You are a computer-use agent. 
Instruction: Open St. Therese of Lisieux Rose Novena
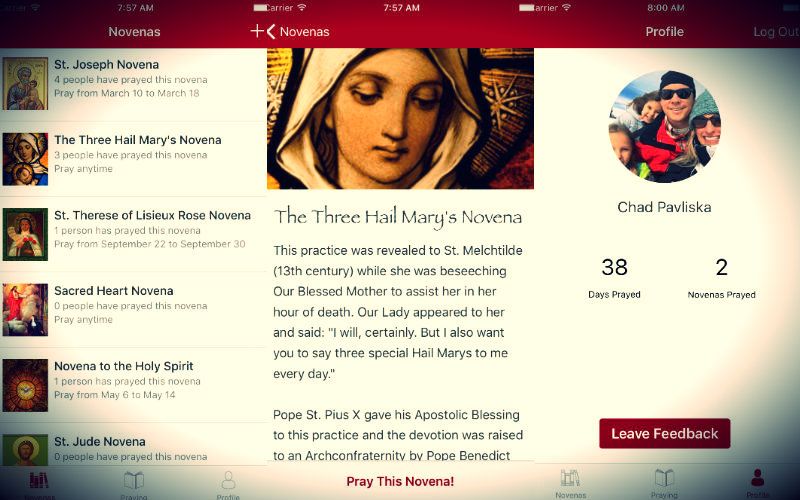click(133, 229)
